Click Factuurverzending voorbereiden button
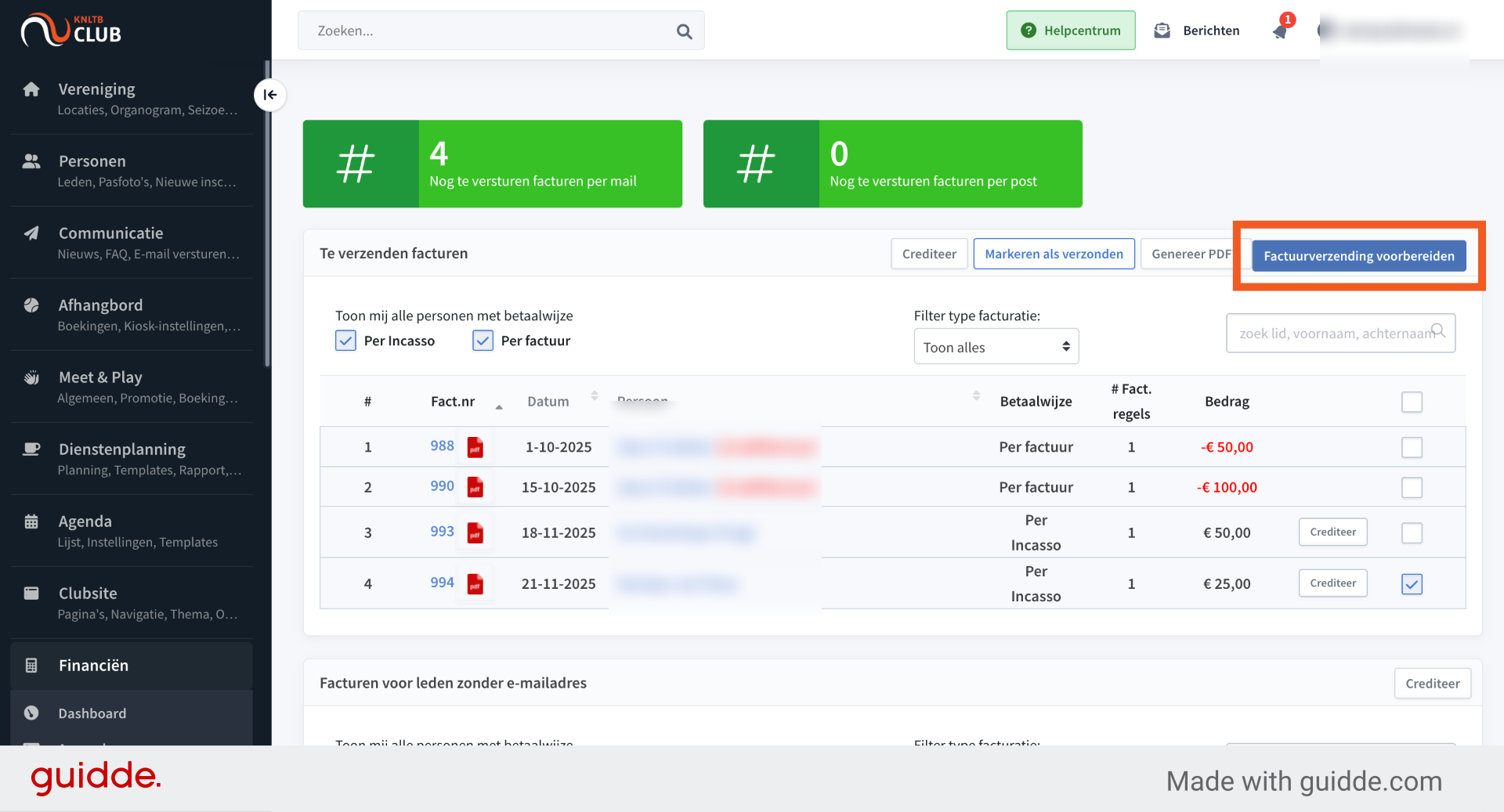 click(x=1358, y=256)
